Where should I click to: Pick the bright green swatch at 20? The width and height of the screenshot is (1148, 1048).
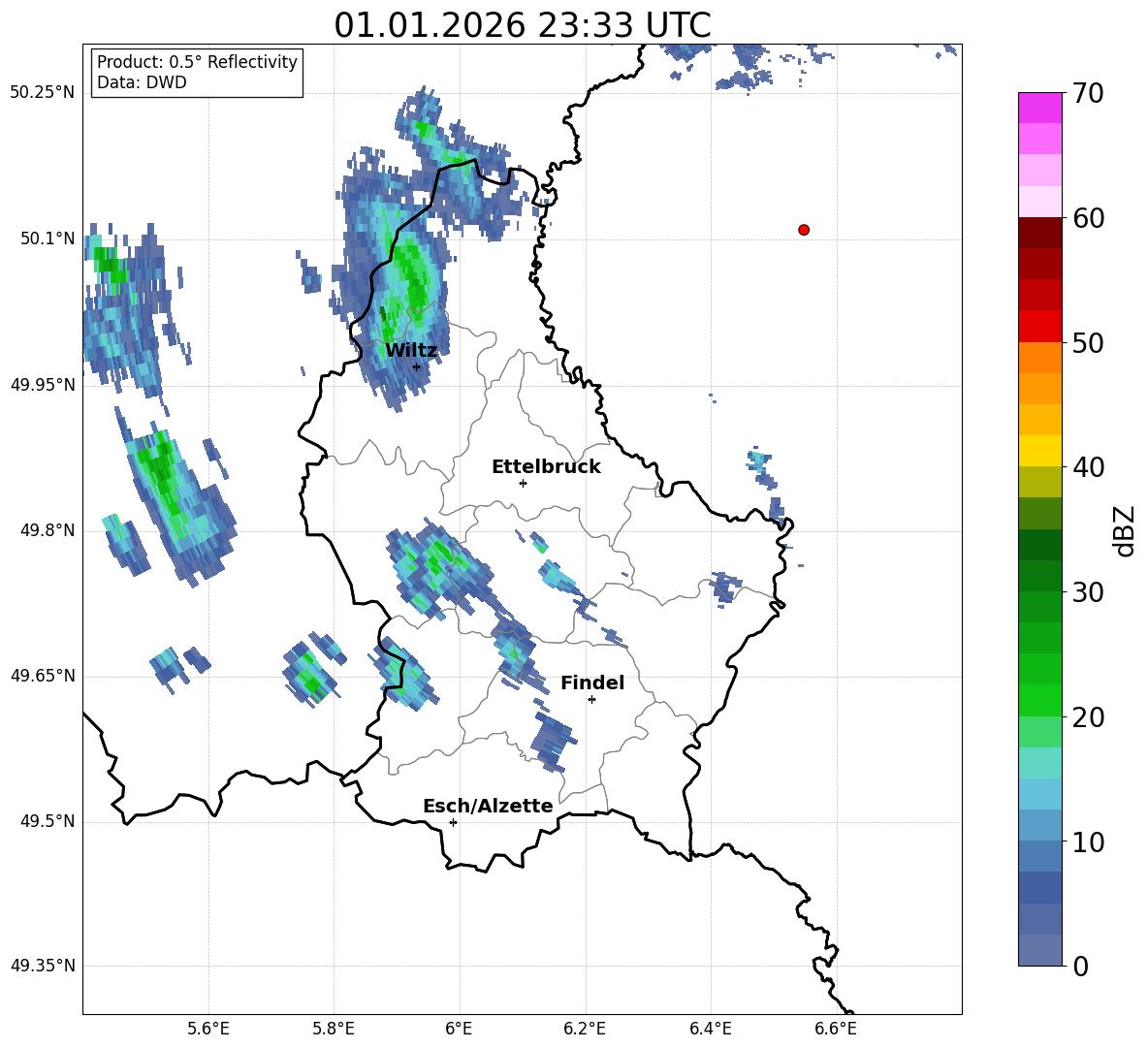(1040, 700)
